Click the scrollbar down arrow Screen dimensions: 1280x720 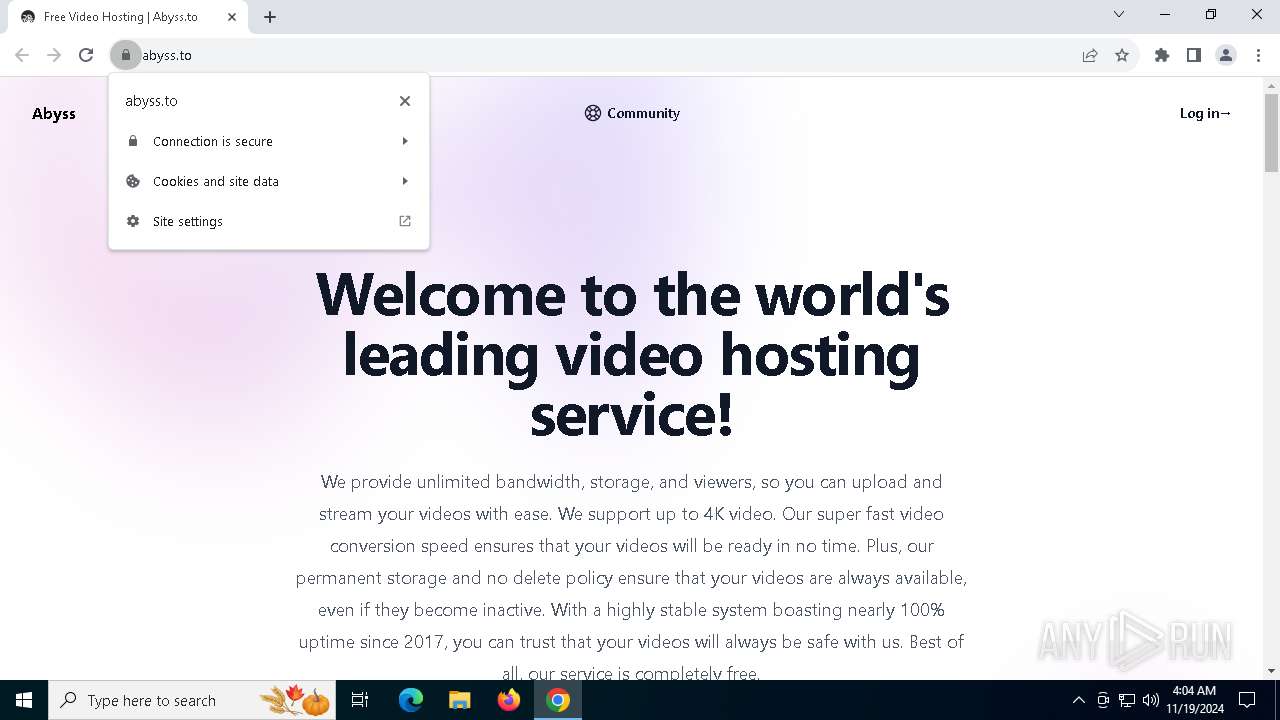pos(1271,671)
